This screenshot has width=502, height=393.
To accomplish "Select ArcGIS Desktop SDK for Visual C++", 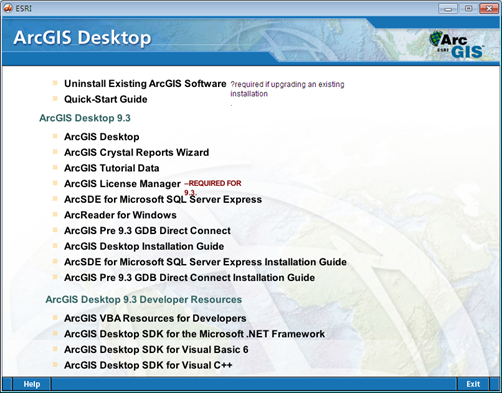I will point(148,365).
